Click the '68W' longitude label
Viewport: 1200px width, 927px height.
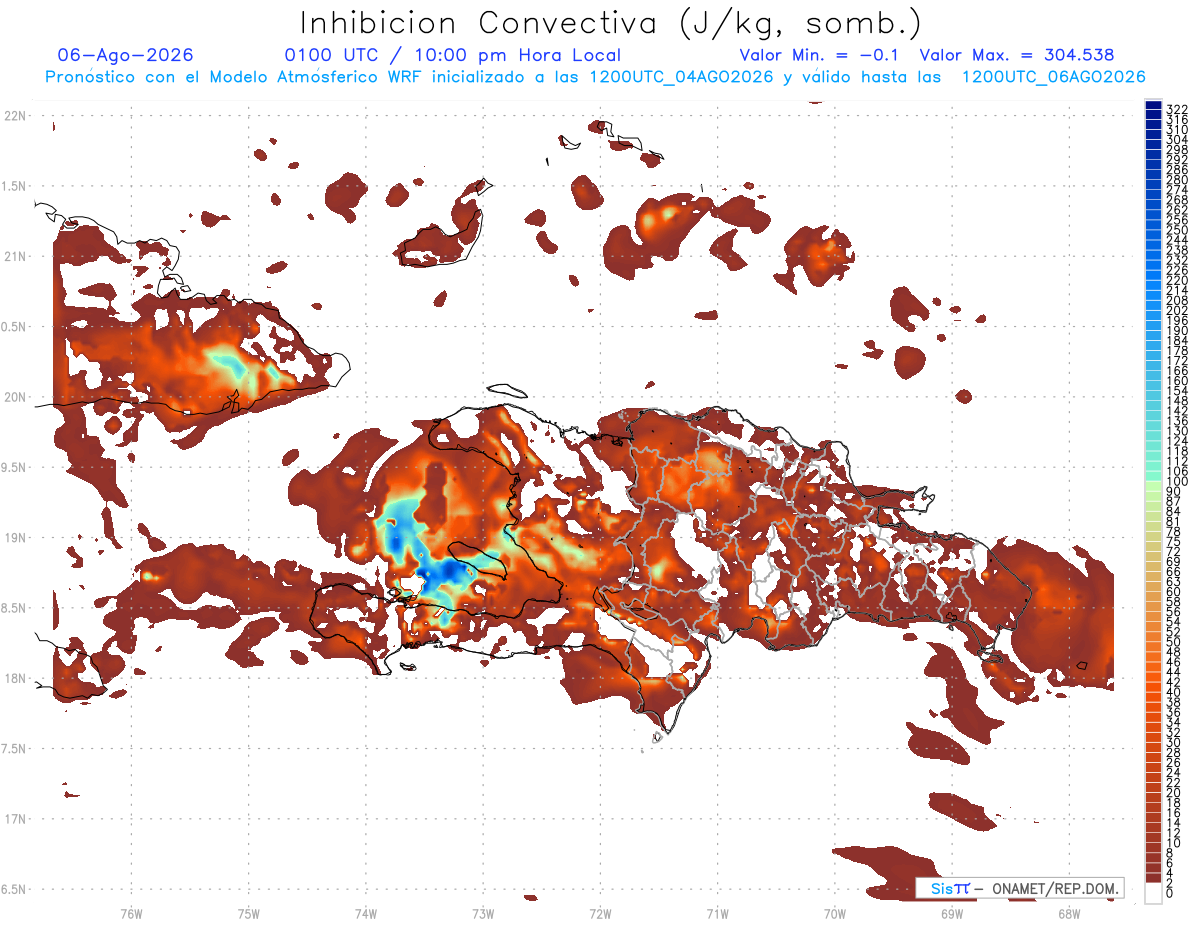(1069, 914)
